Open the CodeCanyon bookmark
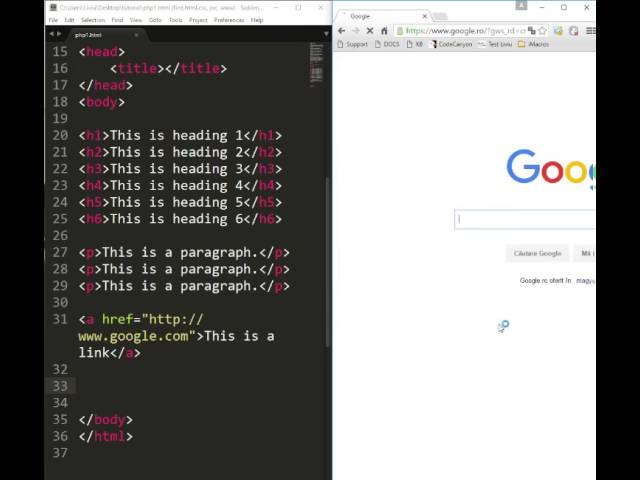Screen dimensions: 640x480 click(x=451, y=44)
